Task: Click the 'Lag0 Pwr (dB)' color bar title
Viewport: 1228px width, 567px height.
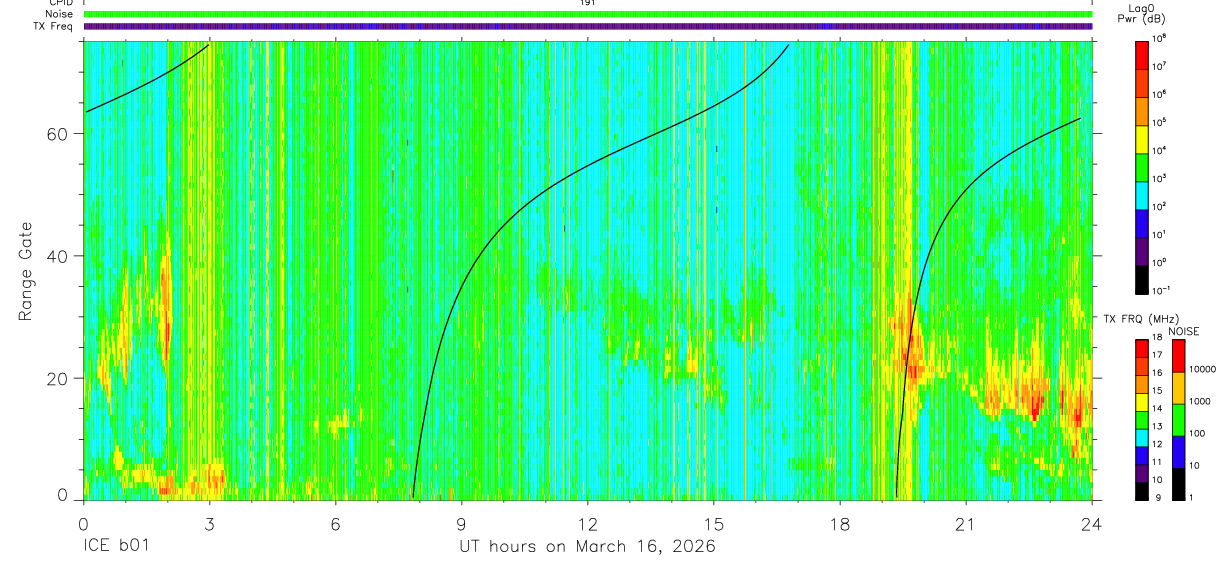Action: coord(1143,14)
